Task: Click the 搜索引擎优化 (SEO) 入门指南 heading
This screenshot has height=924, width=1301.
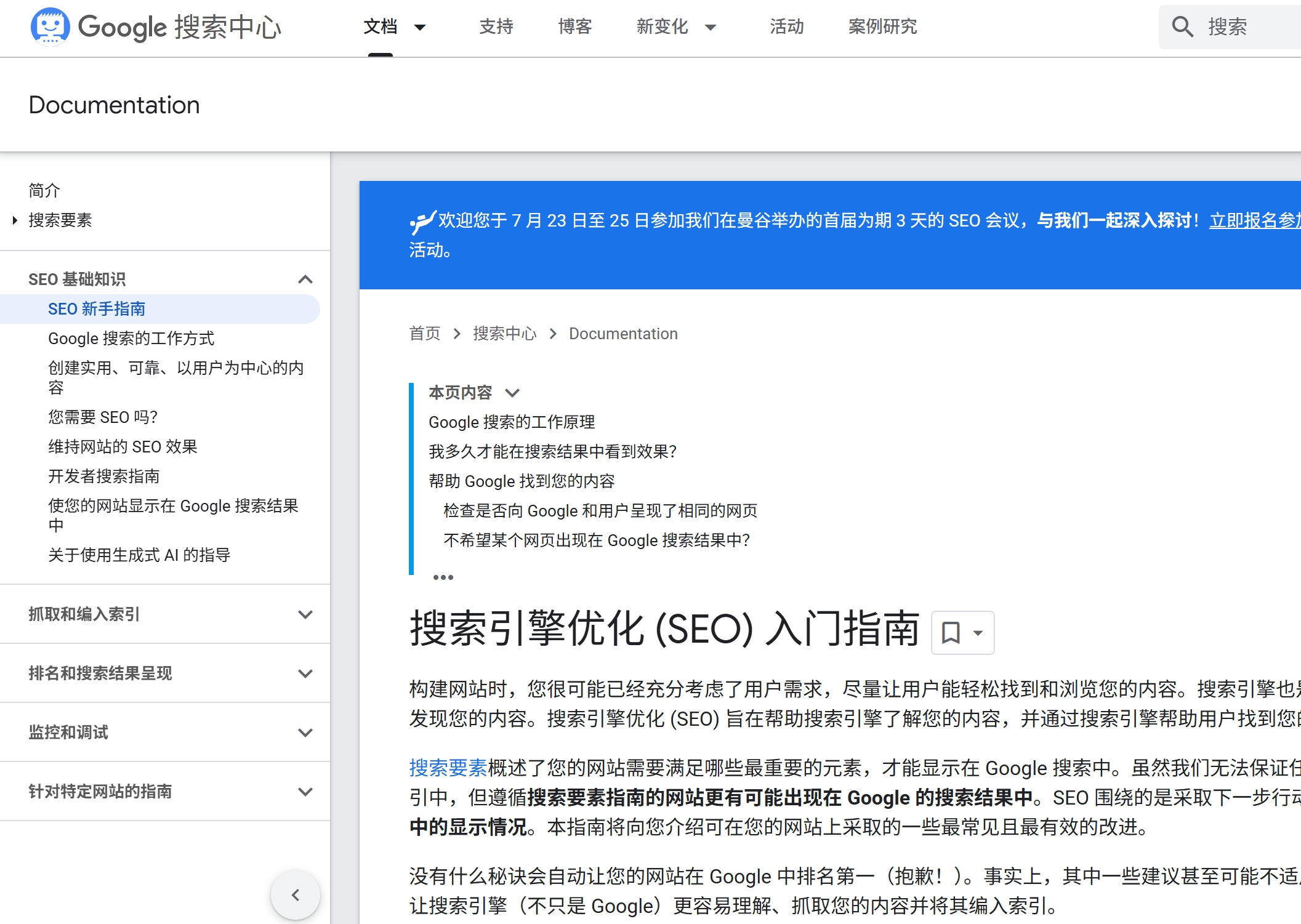Action: 665,629
